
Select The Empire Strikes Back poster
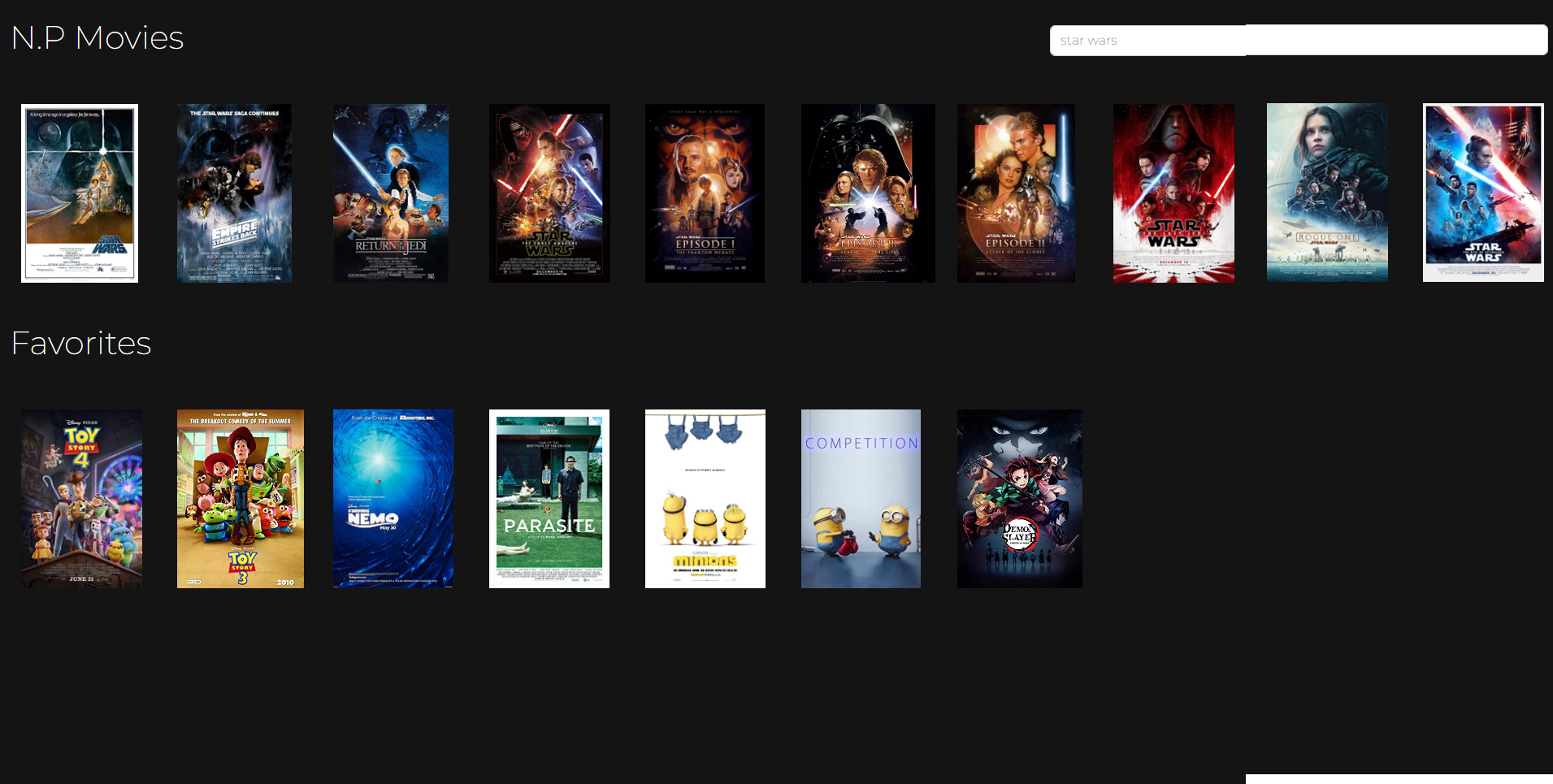[x=234, y=193]
